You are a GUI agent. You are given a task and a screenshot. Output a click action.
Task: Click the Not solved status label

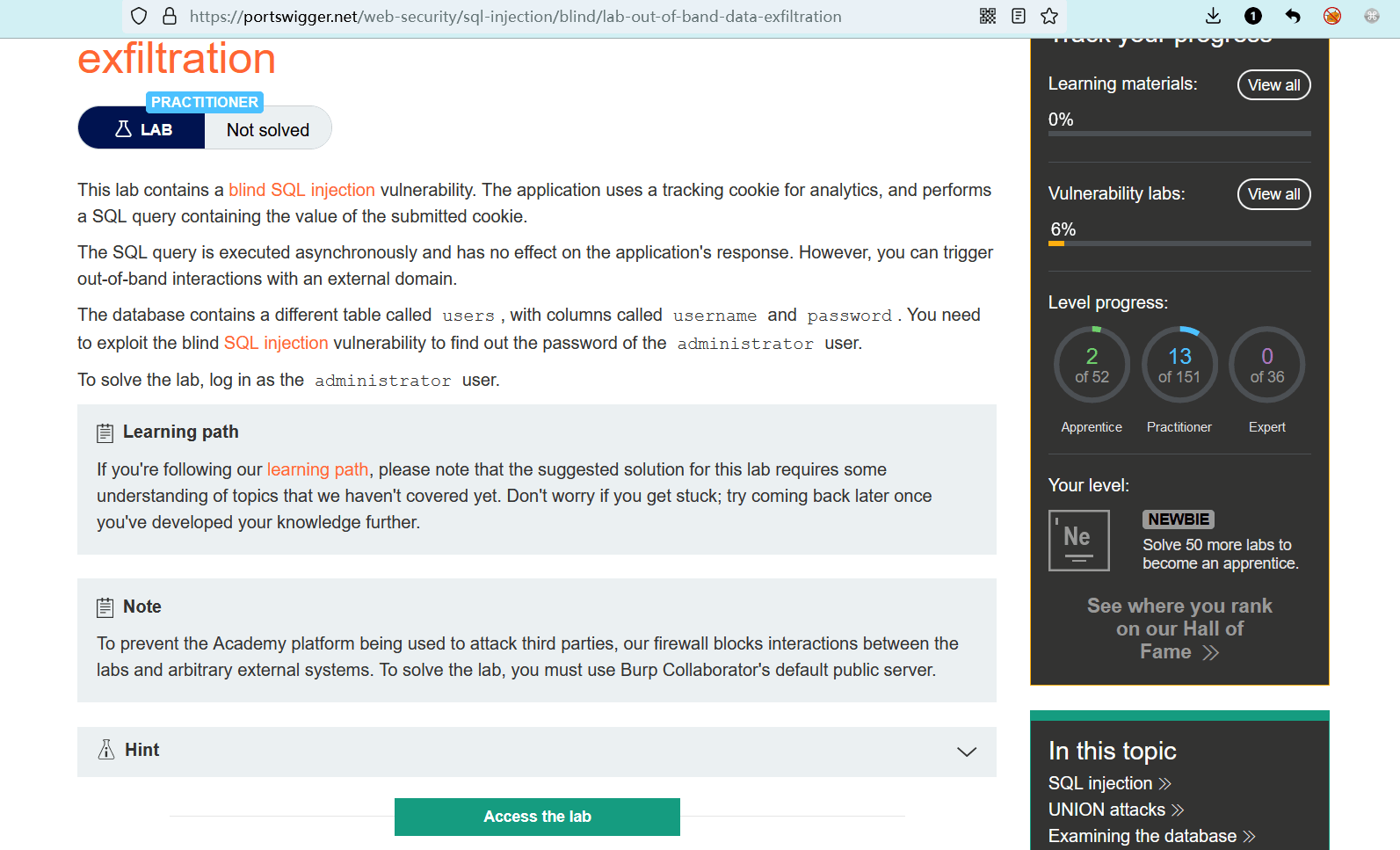(268, 130)
